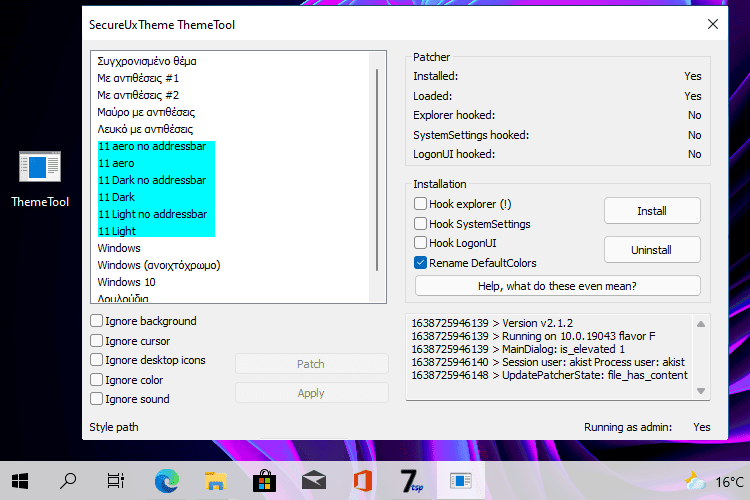Image resolution: width=750 pixels, height=500 pixels.
Task: Click the 'Running as admin:' label
Action: coord(628,427)
